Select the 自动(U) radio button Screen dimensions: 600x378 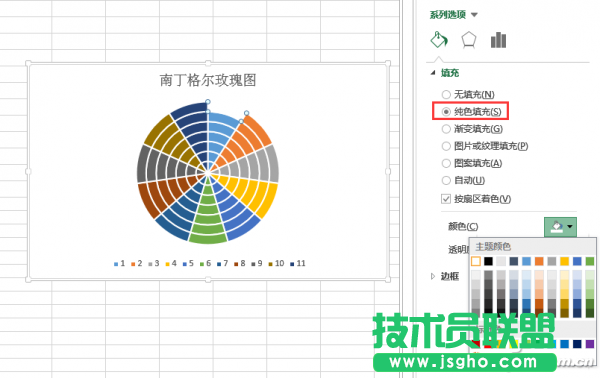pos(446,180)
